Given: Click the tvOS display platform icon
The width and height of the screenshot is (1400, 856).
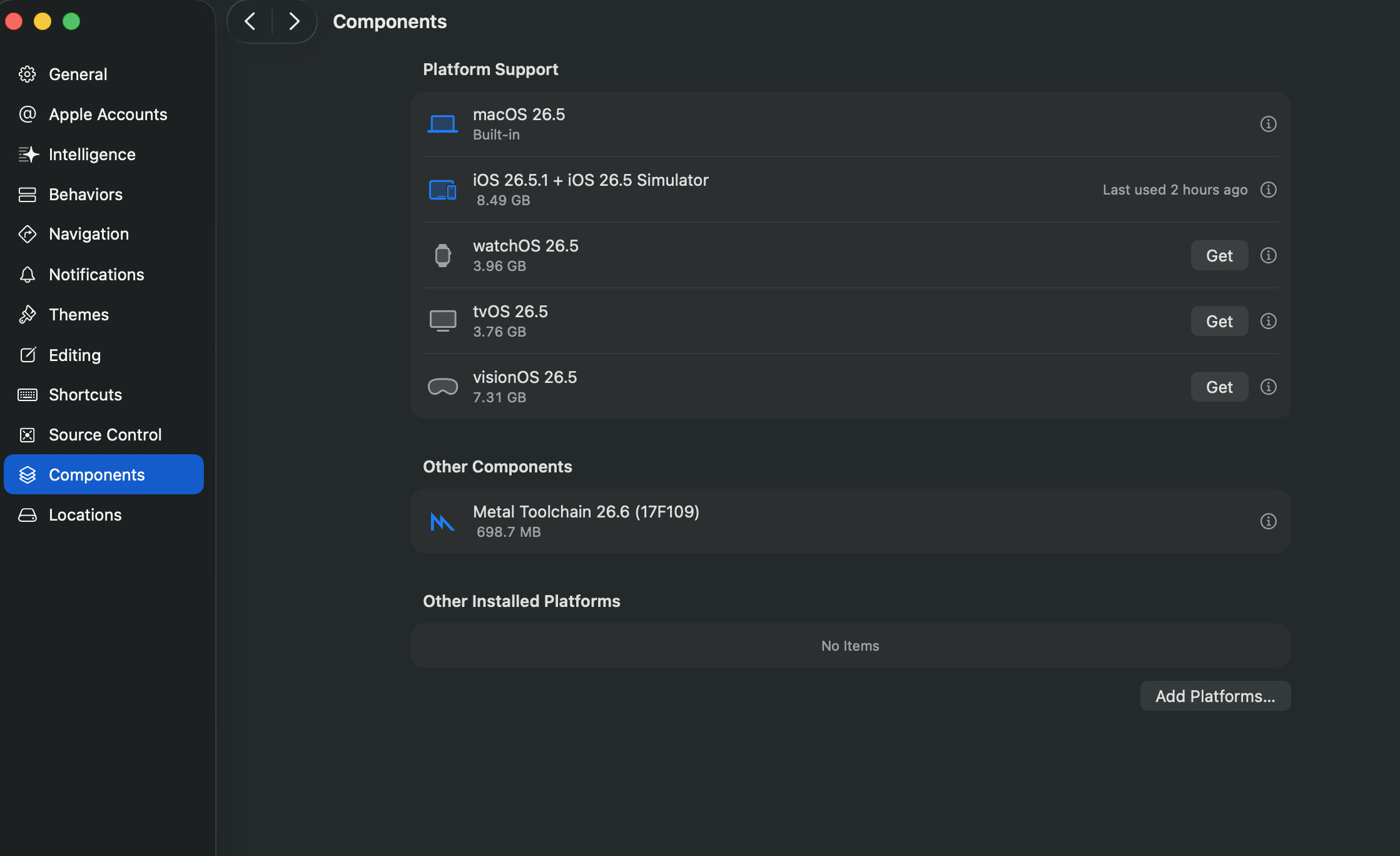Looking at the screenshot, I should 443,321.
